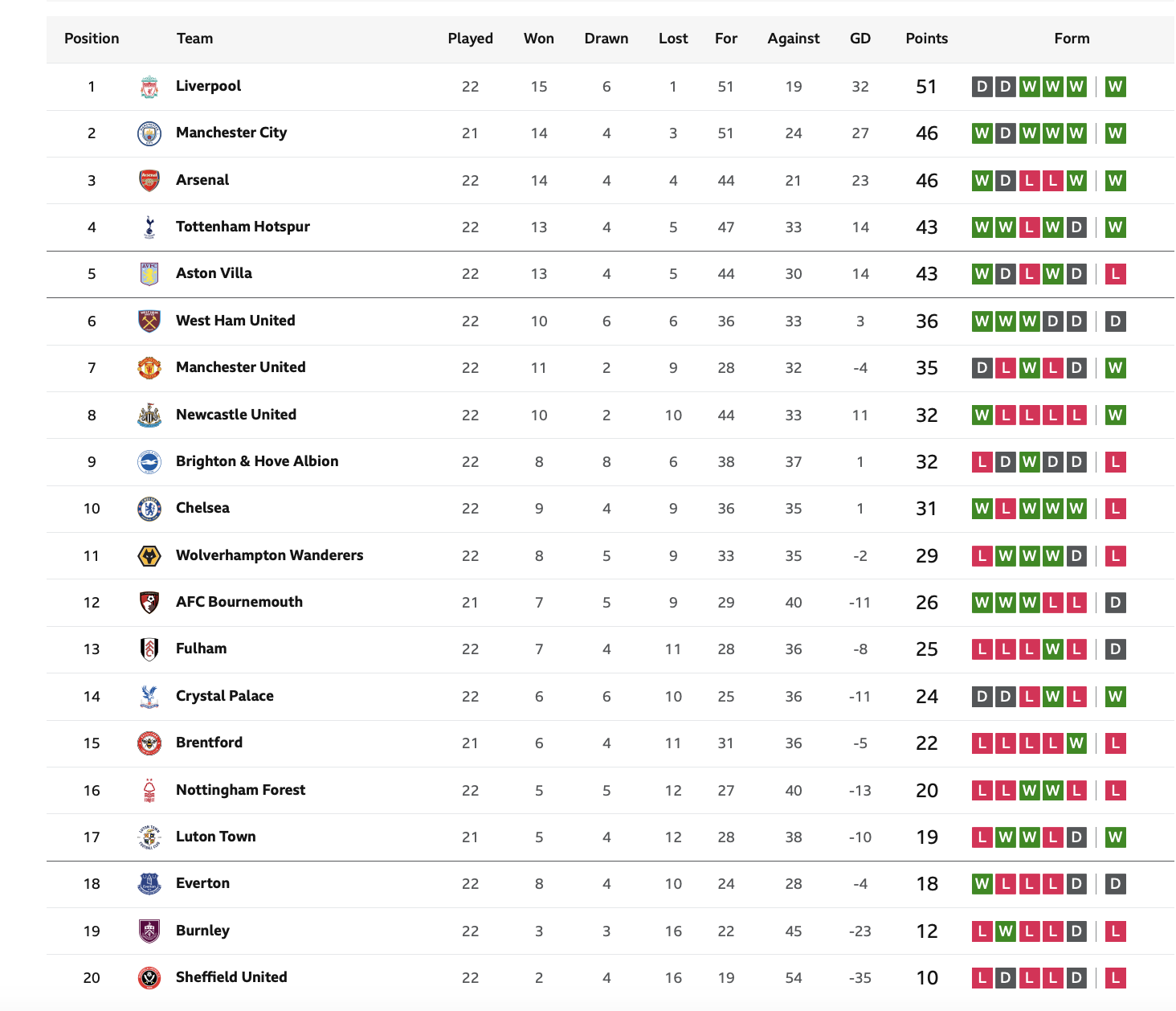
Task: Select the Brighton & Hove Albion link
Action: [x=257, y=461]
